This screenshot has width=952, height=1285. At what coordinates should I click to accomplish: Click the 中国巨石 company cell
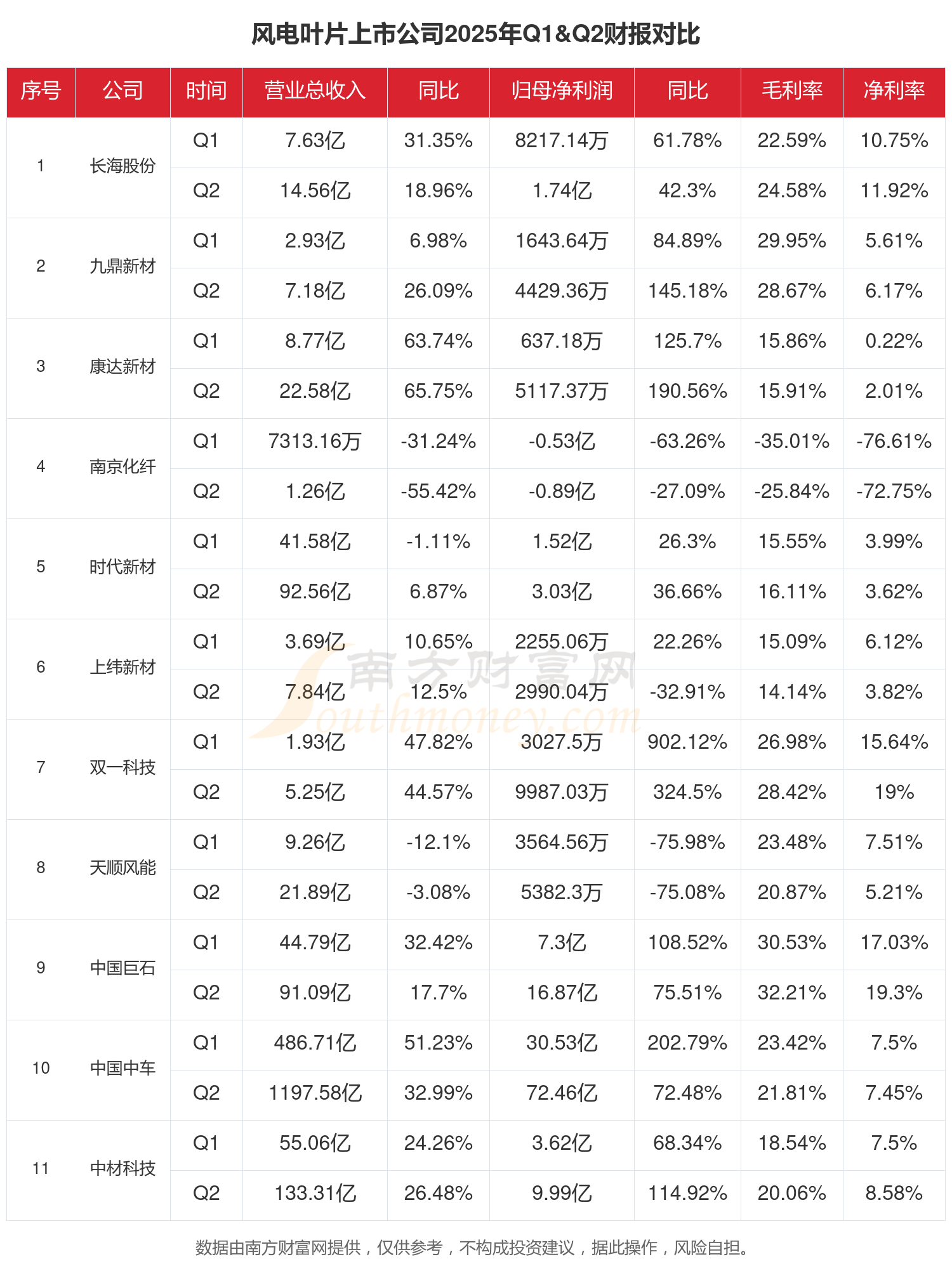coord(122,968)
